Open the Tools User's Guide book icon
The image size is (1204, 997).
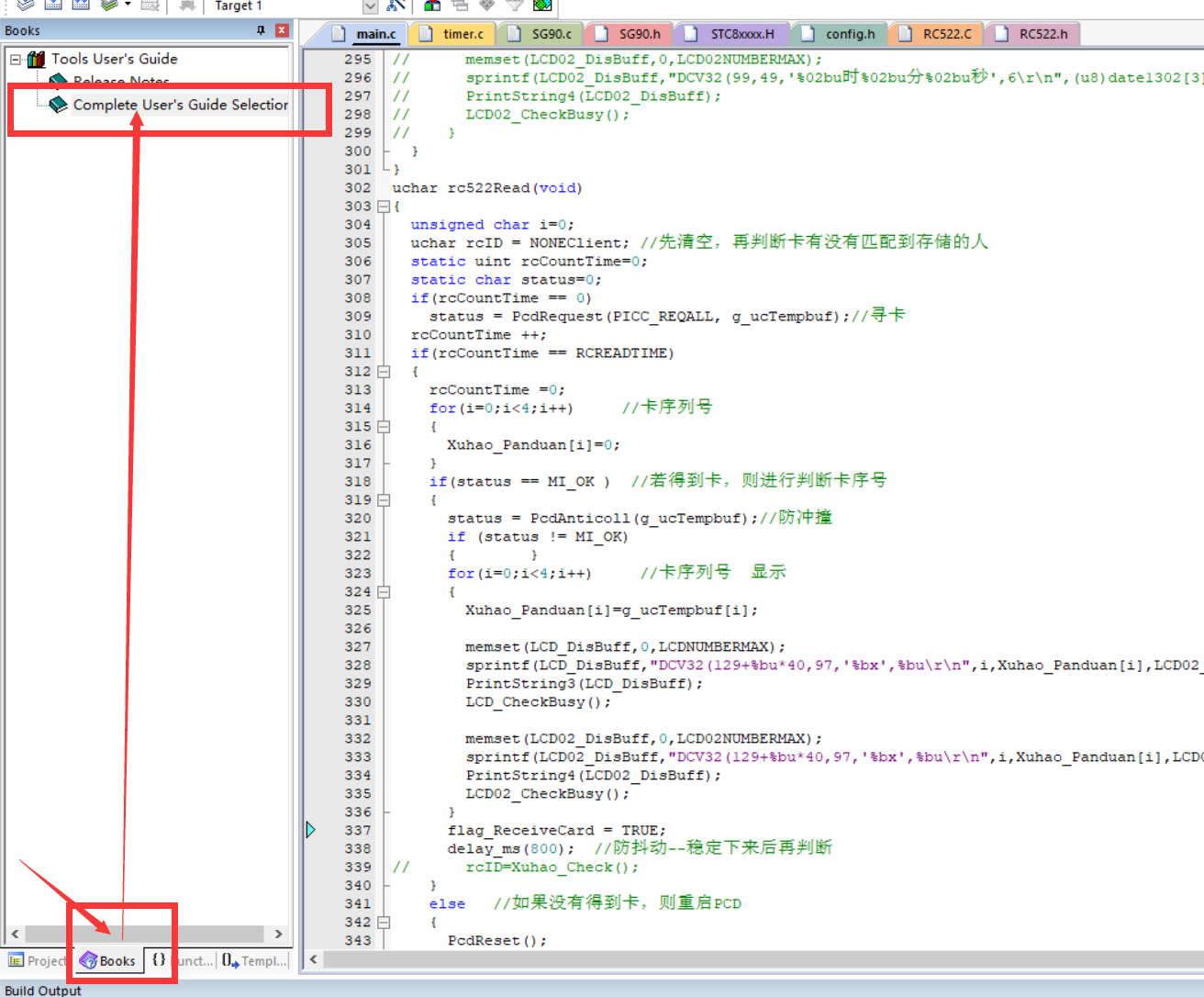[36, 59]
